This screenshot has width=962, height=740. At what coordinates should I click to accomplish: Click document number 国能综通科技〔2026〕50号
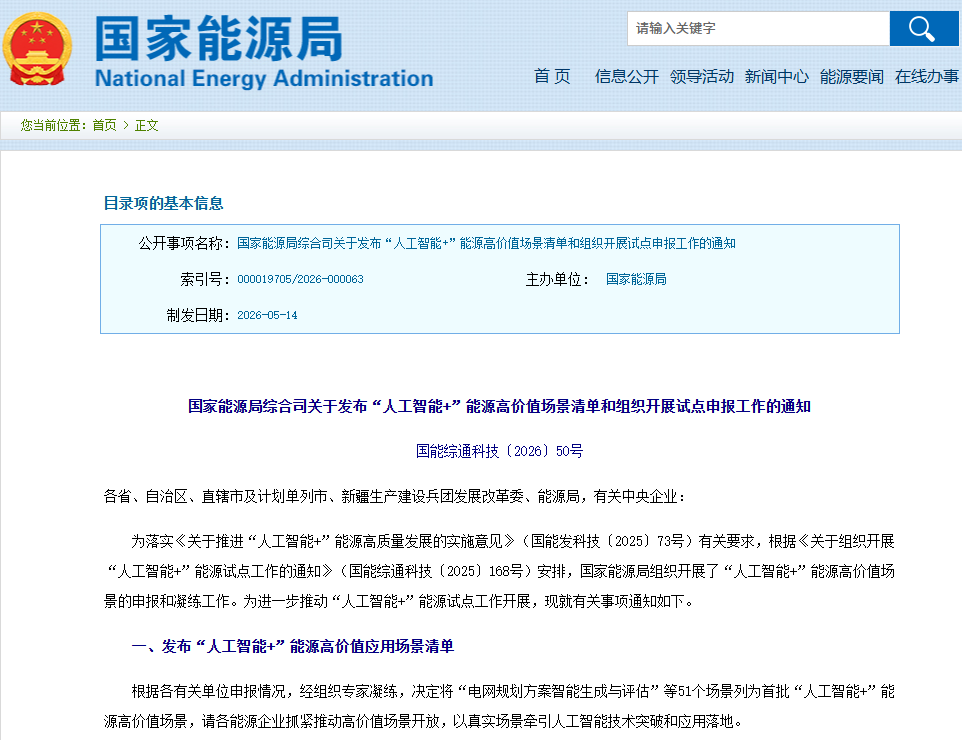(499, 452)
